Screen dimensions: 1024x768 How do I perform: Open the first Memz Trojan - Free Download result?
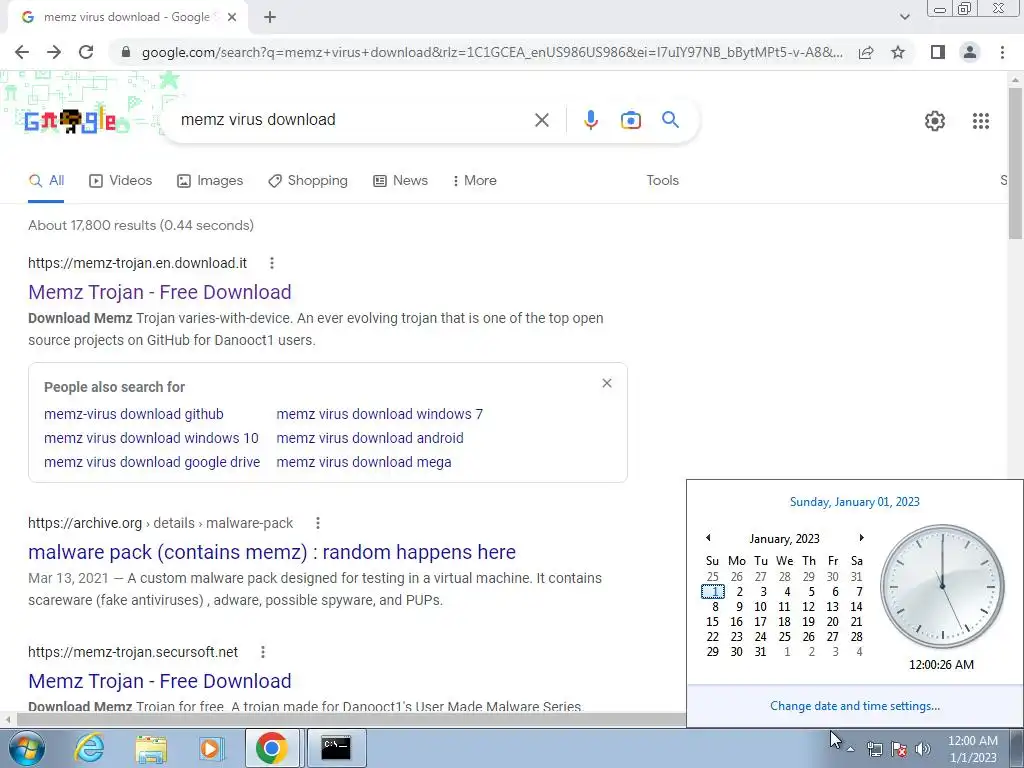coord(160,292)
